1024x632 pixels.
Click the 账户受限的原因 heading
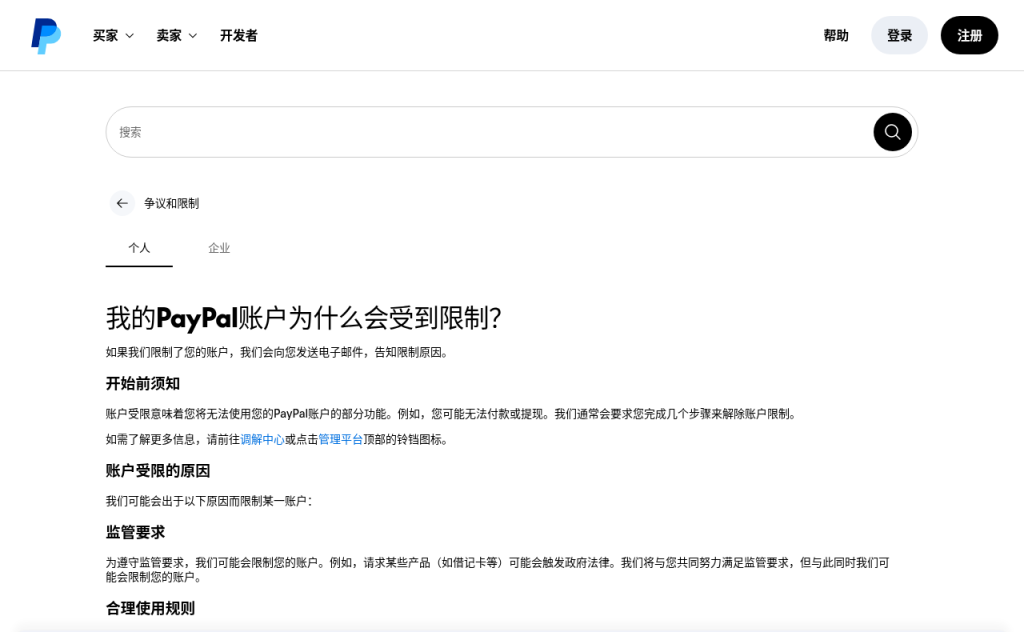(x=158, y=471)
